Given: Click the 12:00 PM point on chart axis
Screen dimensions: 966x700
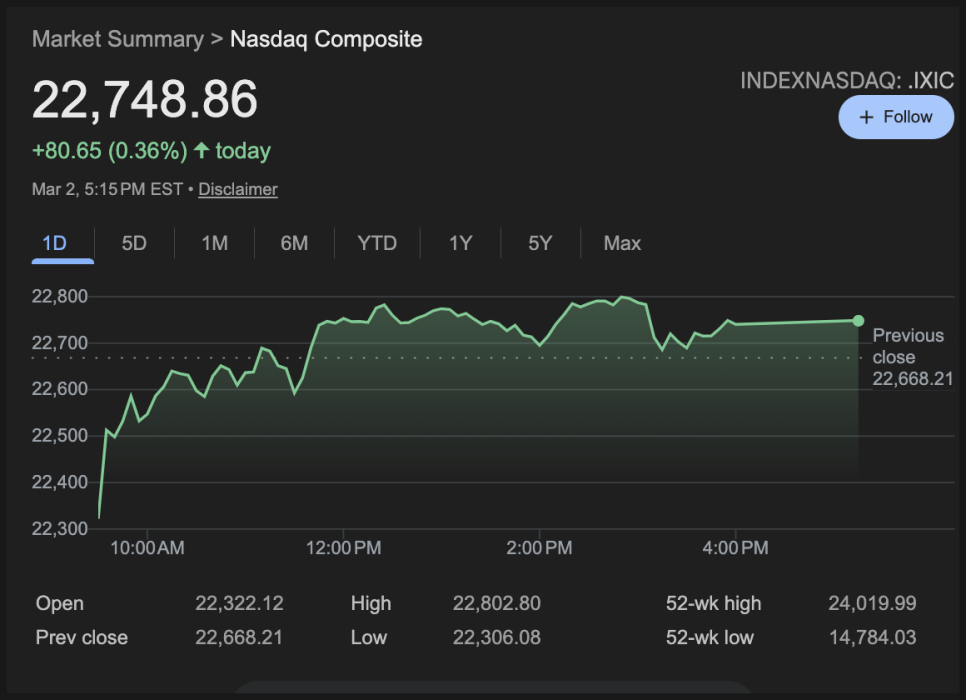Looking at the screenshot, I should click(343, 548).
